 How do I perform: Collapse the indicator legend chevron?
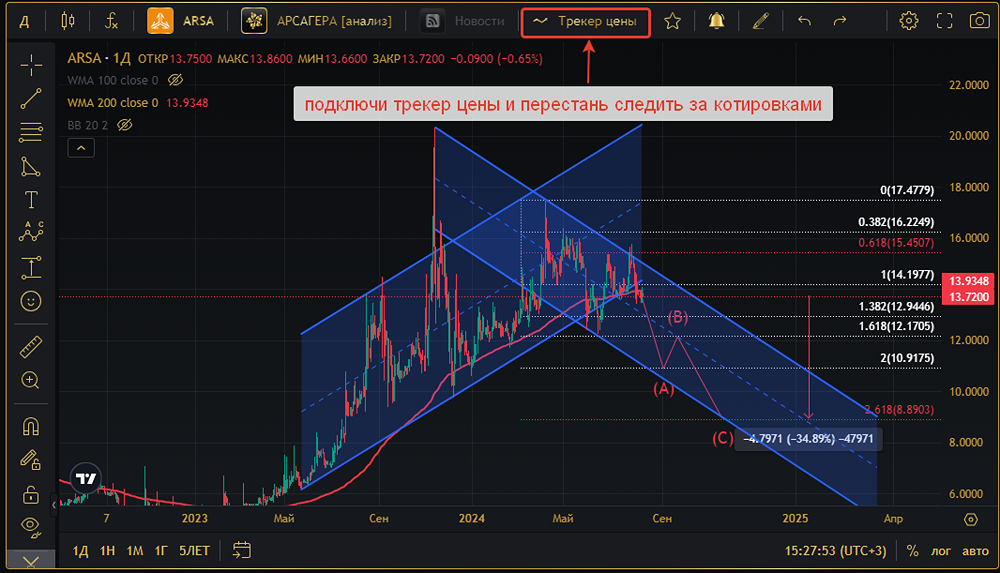pyautogui.click(x=81, y=148)
